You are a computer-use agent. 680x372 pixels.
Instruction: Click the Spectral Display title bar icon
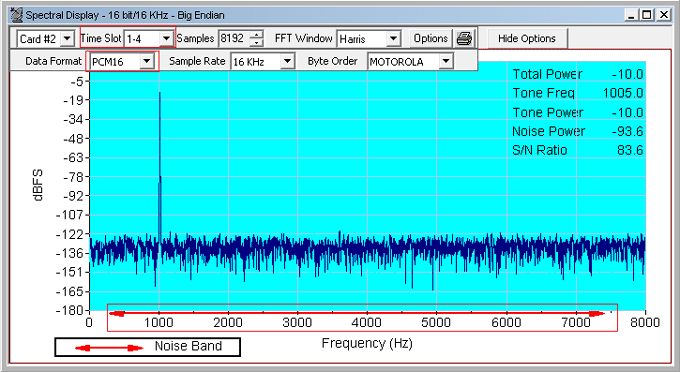tap(16, 15)
